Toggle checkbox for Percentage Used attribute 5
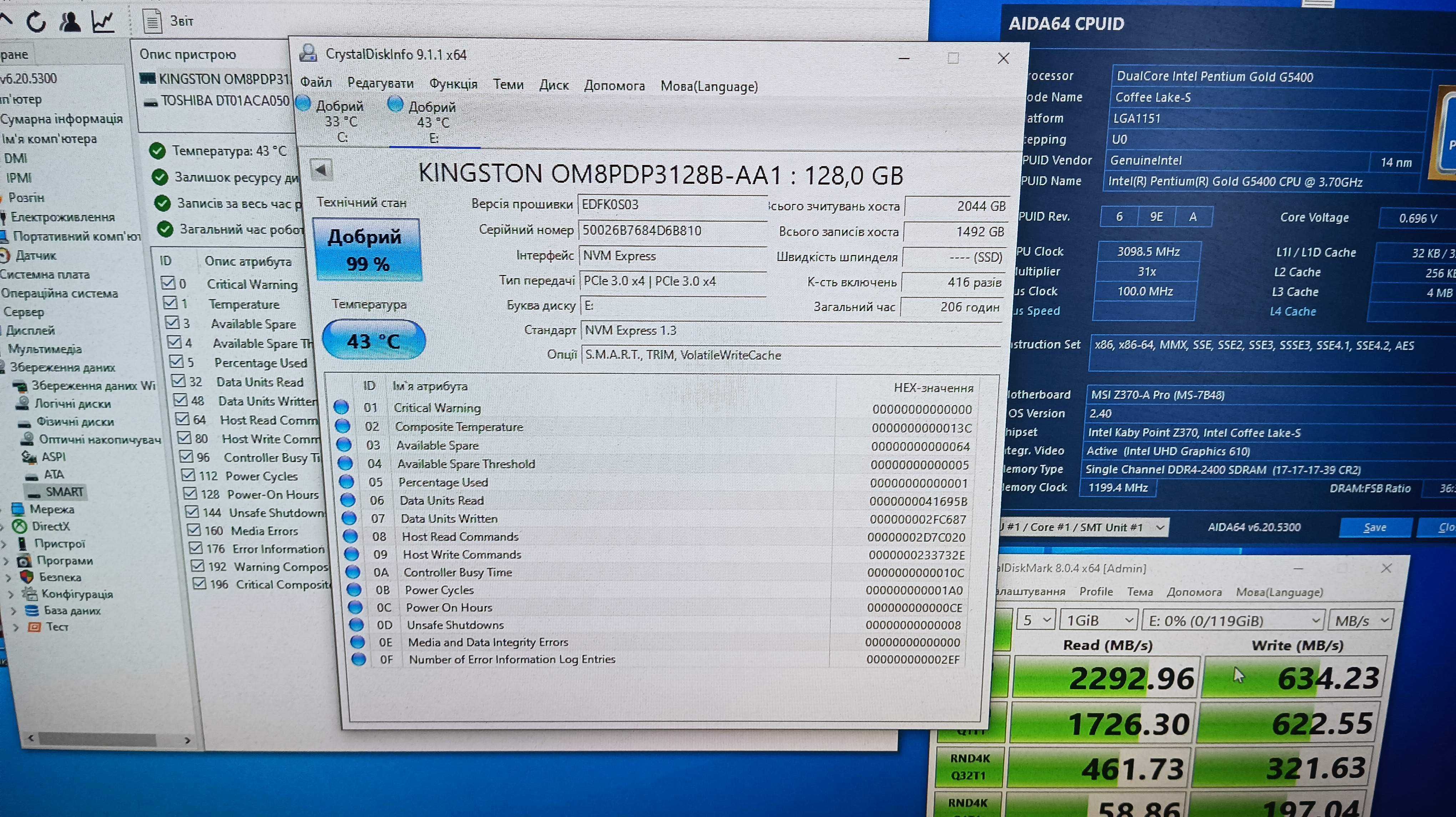1456x817 pixels. tap(176, 361)
